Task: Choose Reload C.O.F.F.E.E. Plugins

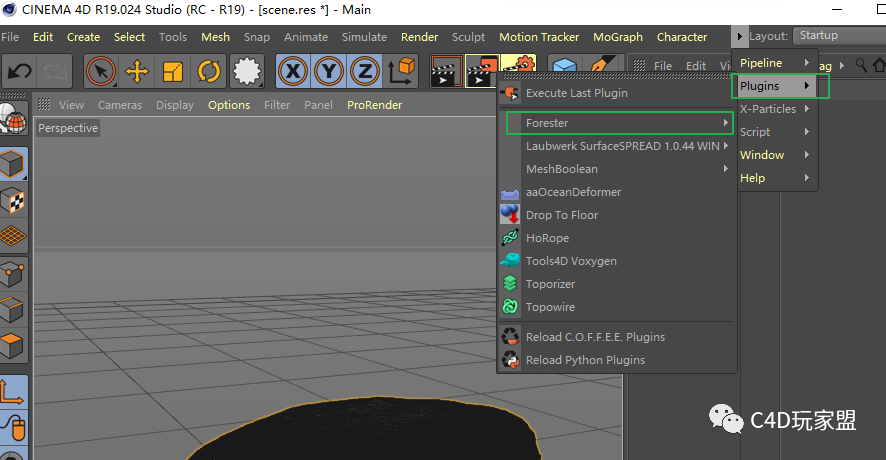Action: click(617, 337)
